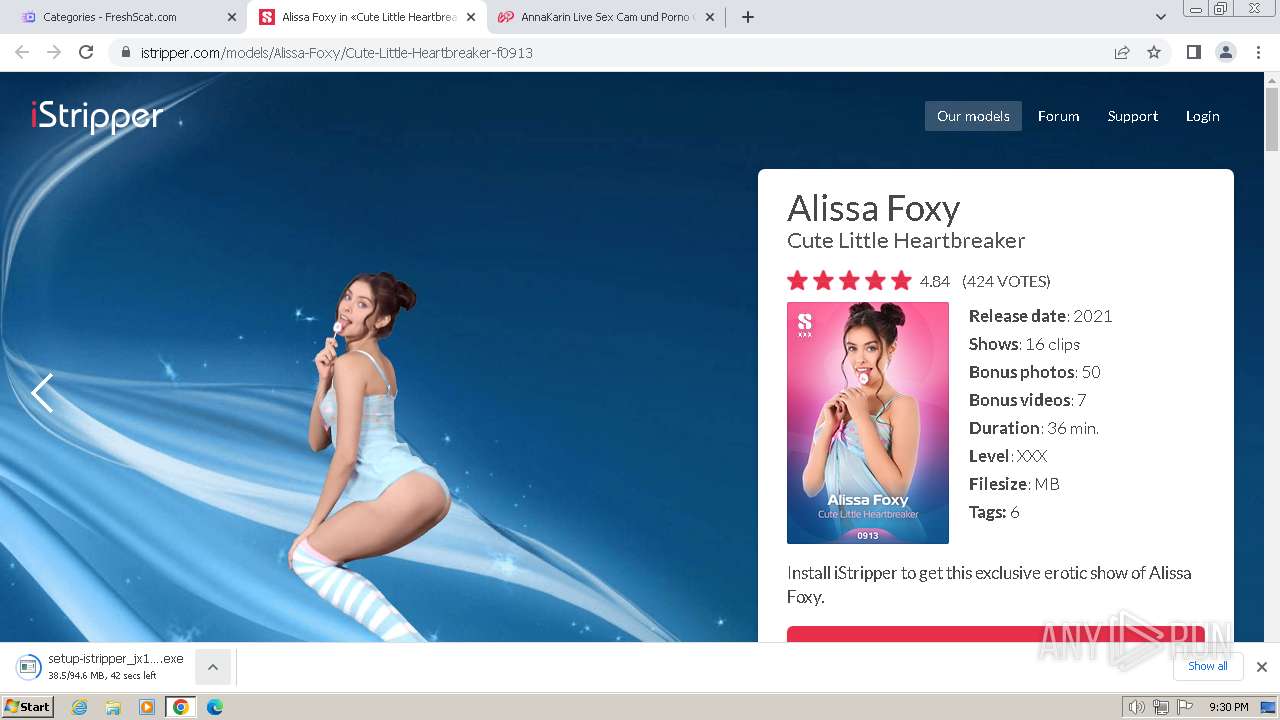Open File Explorer from the taskbar

[x=113, y=707]
